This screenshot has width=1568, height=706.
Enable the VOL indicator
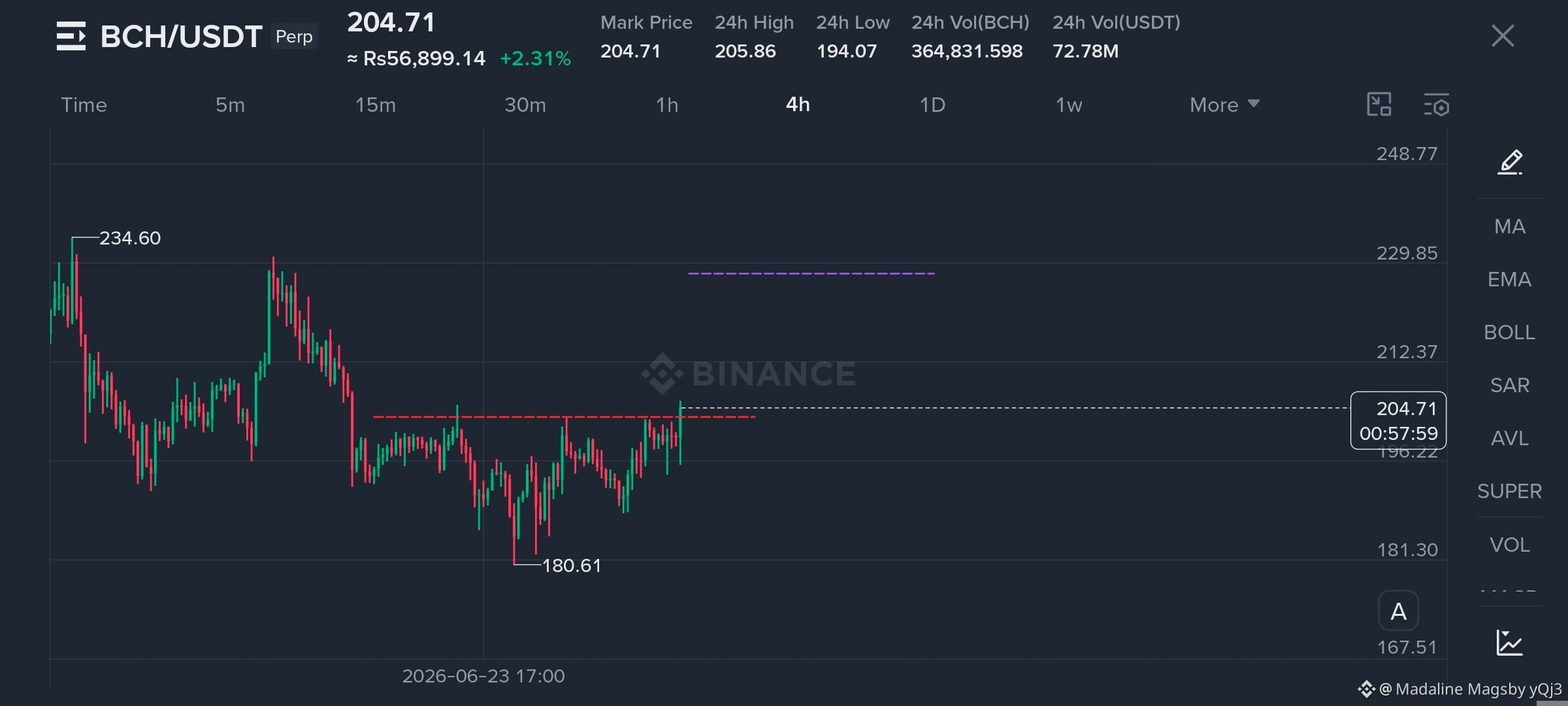(x=1509, y=545)
